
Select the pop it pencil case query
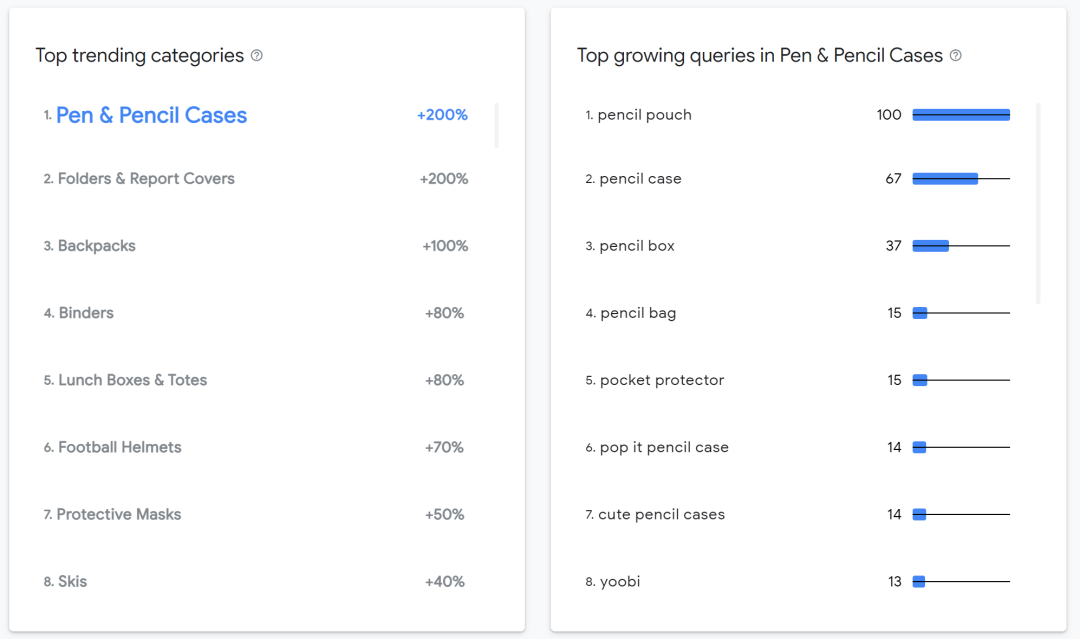pos(664,447)
